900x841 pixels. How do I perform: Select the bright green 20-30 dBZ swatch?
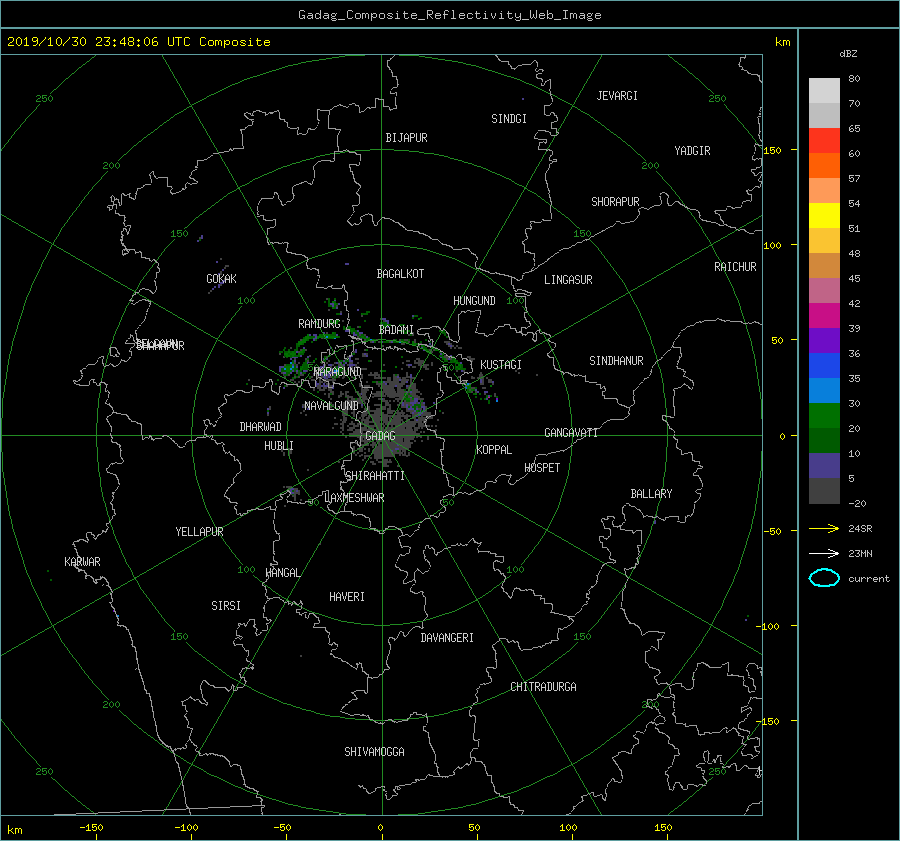[x=824, y=416]
